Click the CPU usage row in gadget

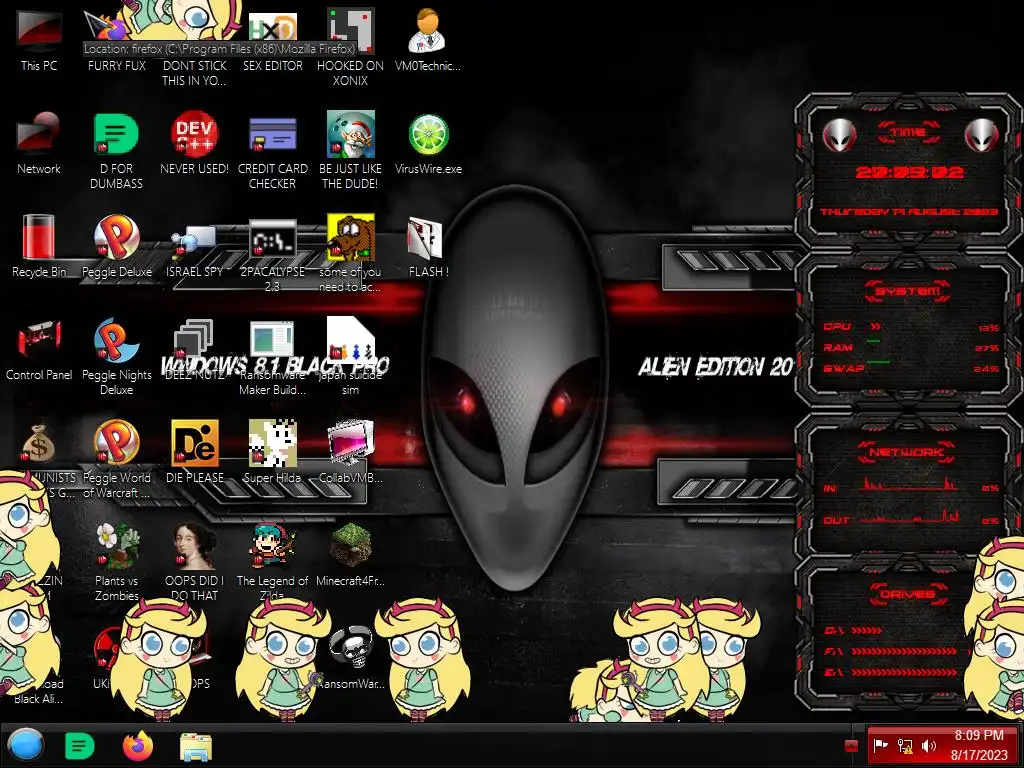click(910, 327)
